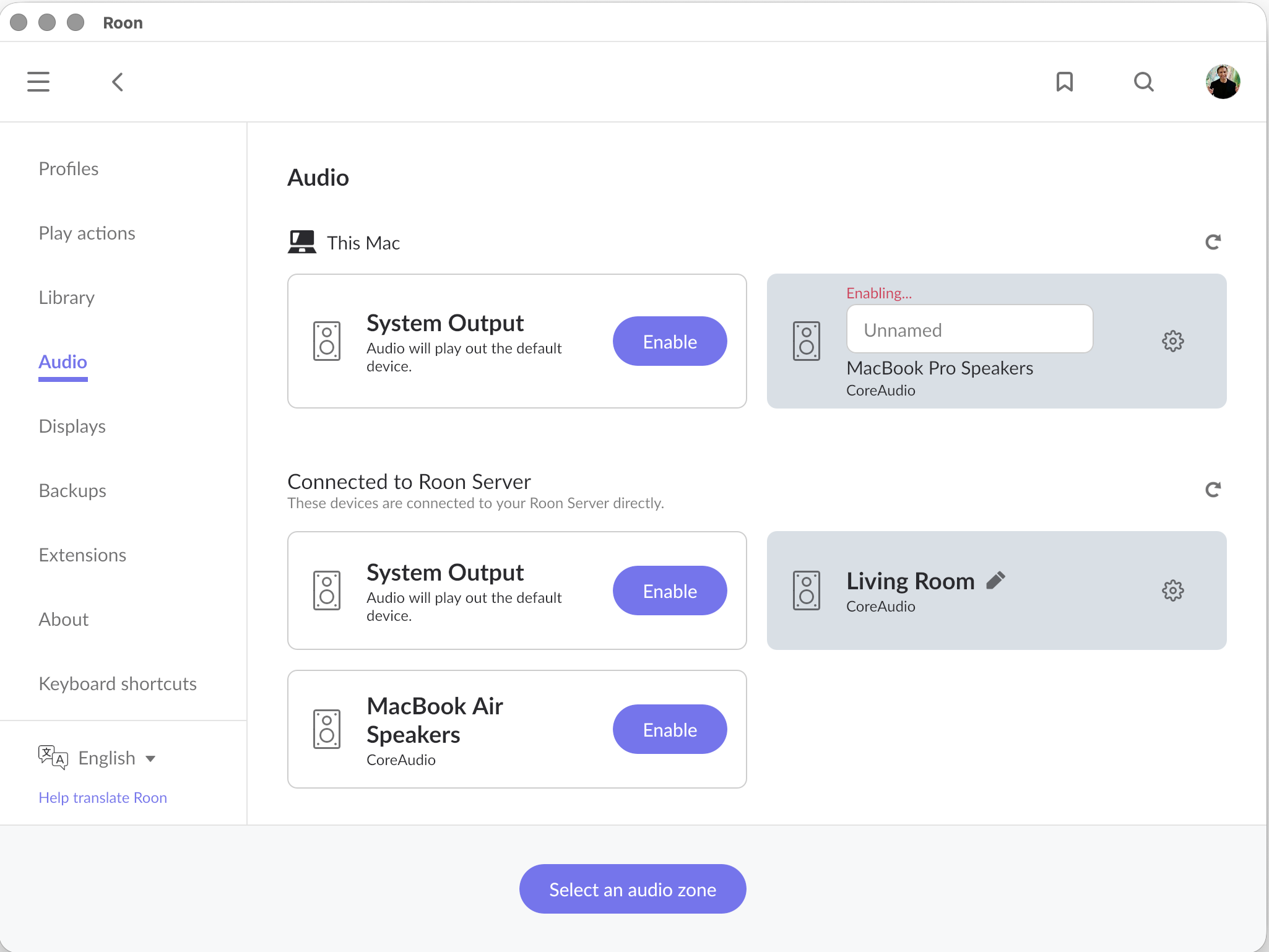
Task: Enable System Output under Roon Server
Action: click(669, 591)
